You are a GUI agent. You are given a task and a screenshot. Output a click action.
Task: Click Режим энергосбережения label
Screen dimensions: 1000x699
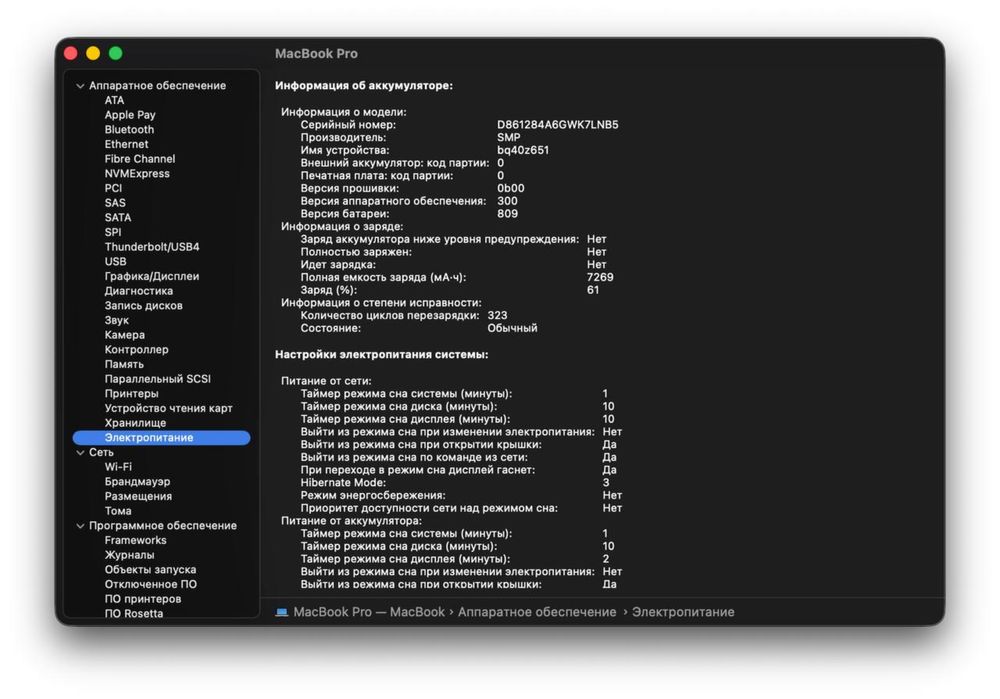(373, 495)
